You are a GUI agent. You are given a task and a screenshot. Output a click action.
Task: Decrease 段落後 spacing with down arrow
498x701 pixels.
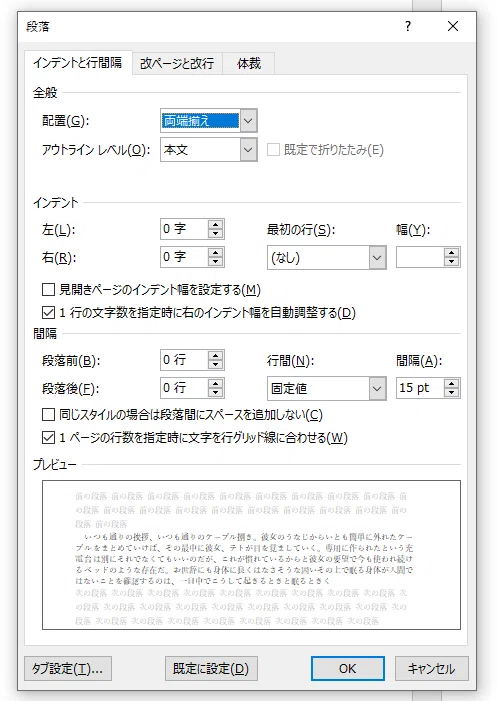215,393
